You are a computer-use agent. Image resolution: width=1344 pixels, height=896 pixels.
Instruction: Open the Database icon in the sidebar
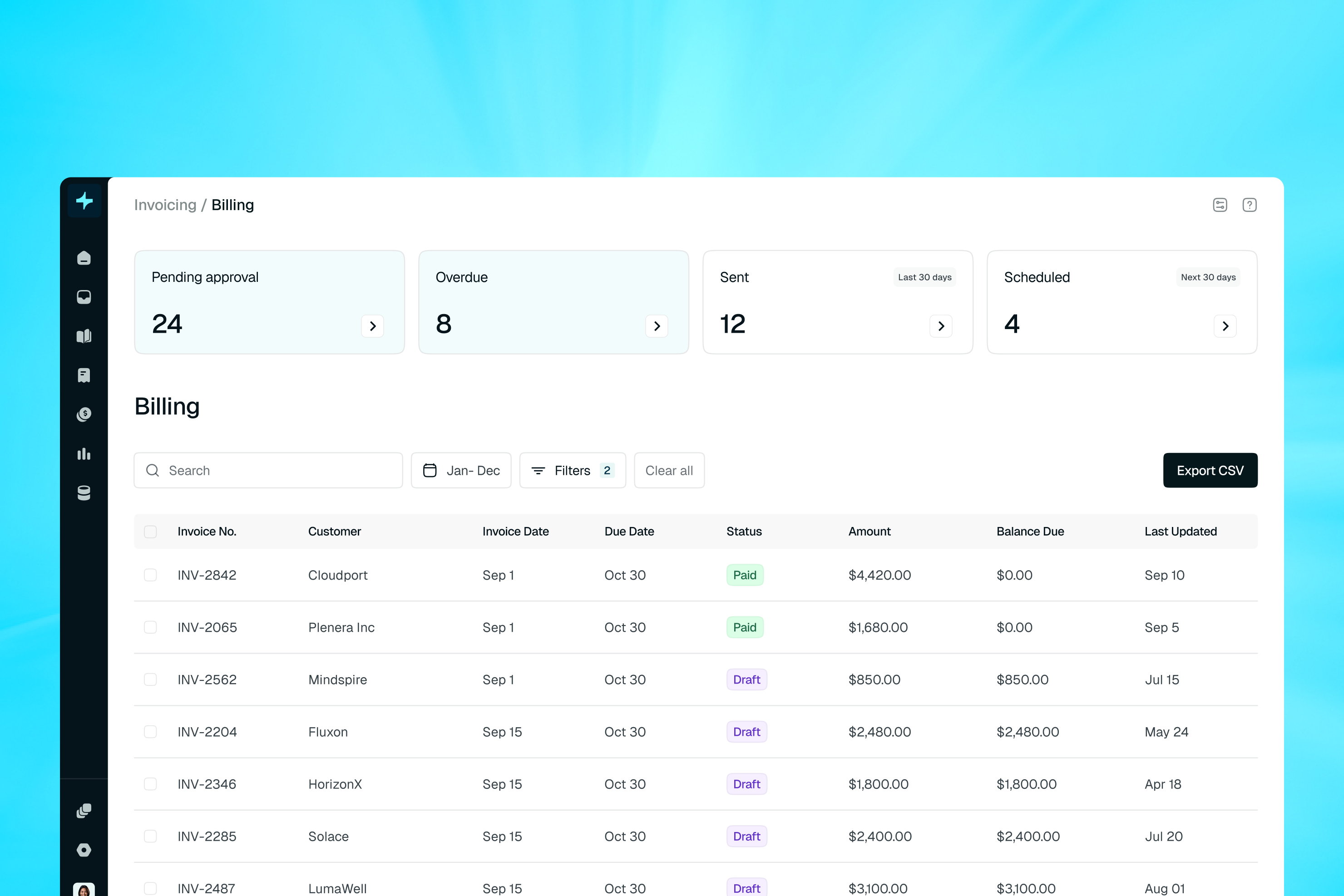tap(84, 492)
